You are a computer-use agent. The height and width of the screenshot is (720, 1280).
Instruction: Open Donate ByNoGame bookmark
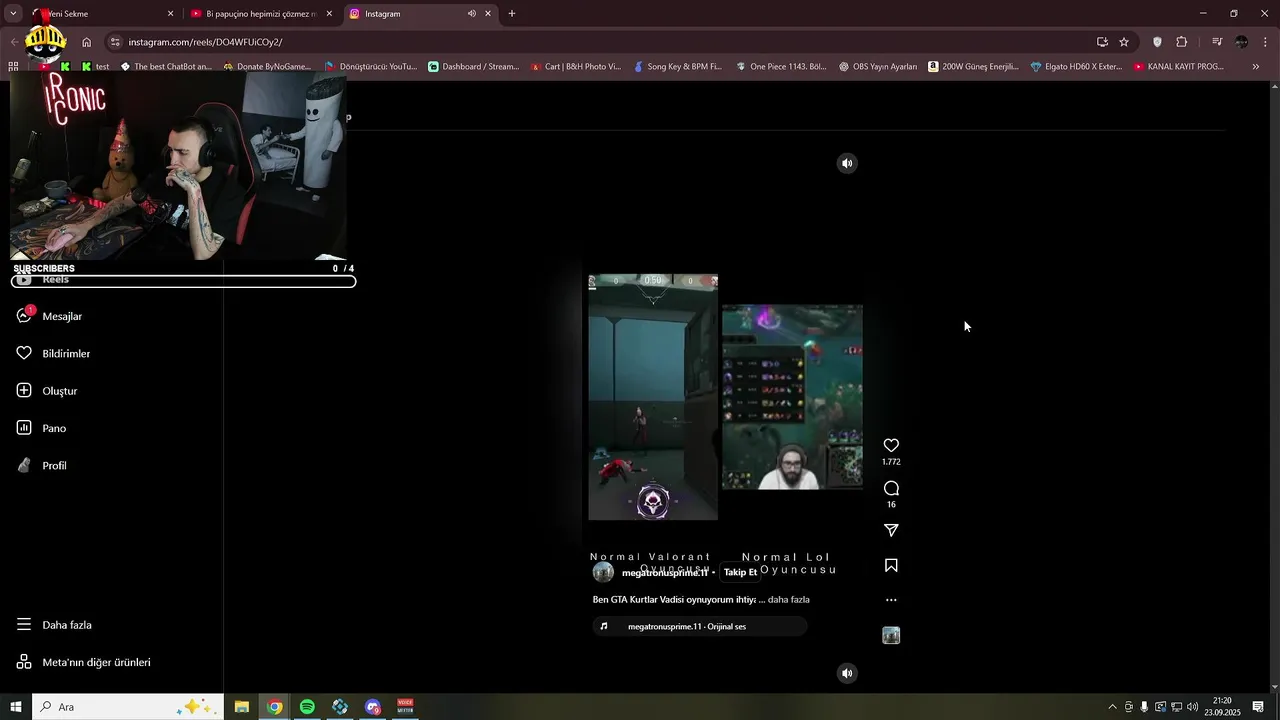pyautogui.click(x=267, y=67)
